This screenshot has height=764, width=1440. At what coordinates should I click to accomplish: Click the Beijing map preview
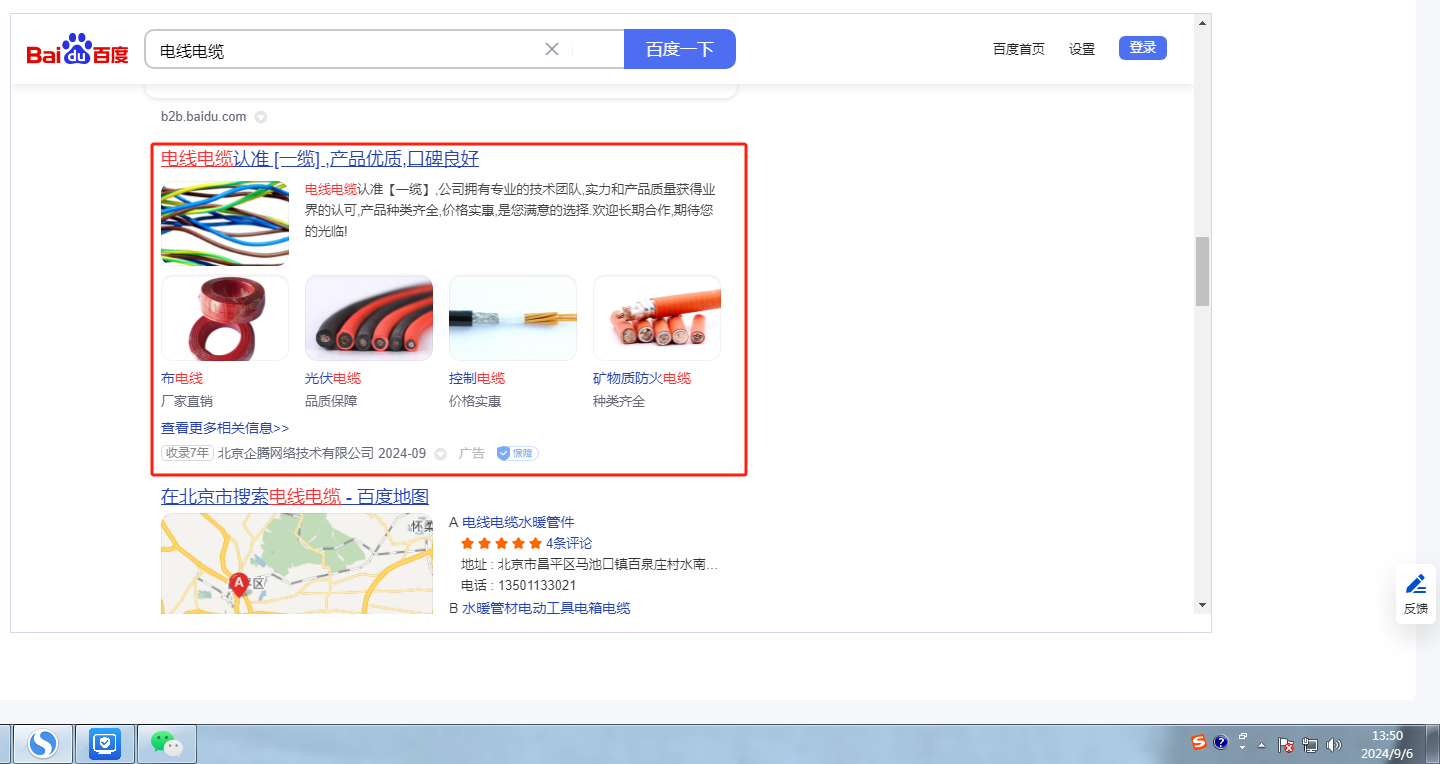coord(297,563)
